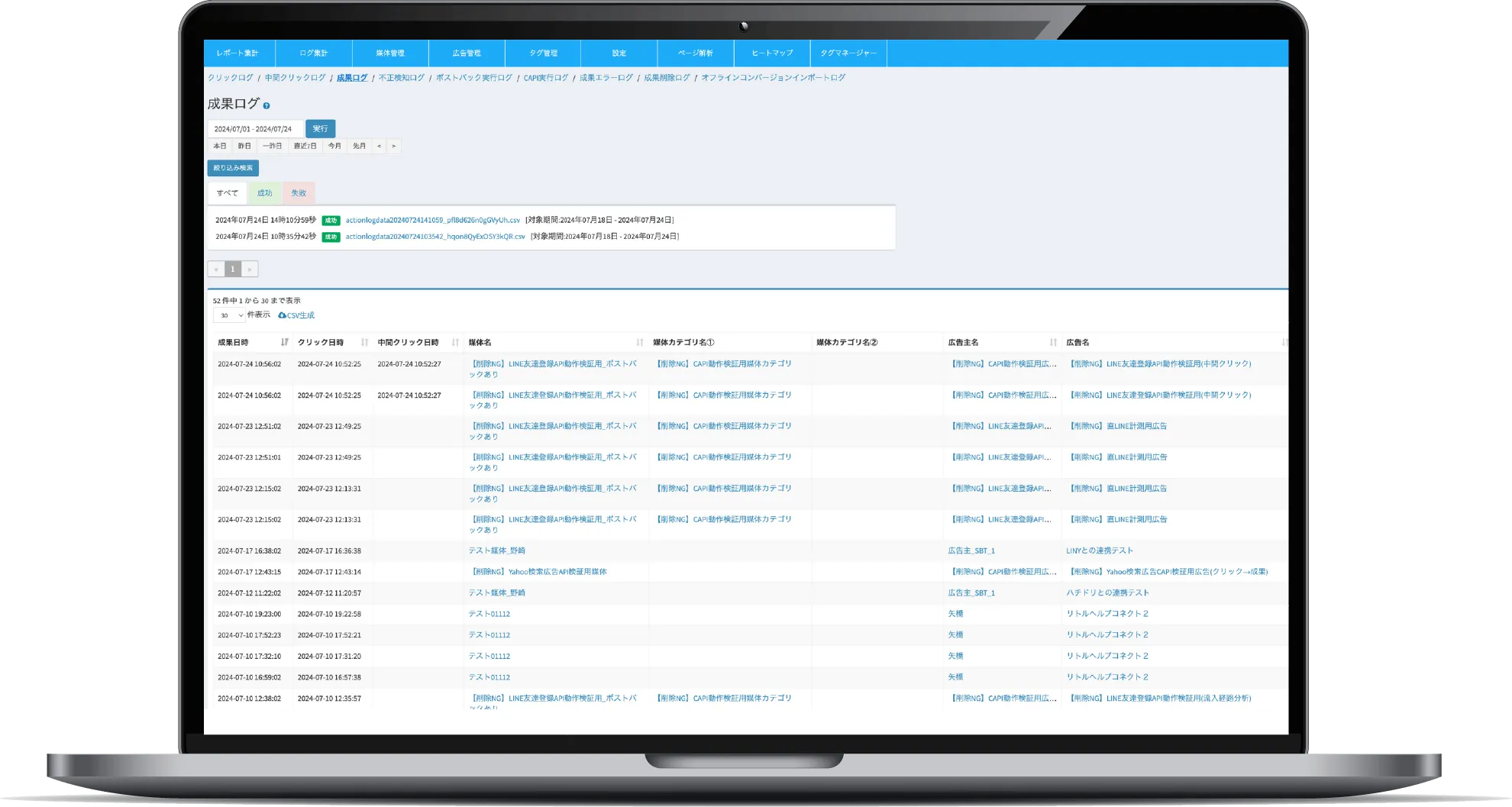Image resolution: width=1512 pixels, height=807 pixels.
Task: Open the クリックログ sub-navigation link
Action: (231, 78)
